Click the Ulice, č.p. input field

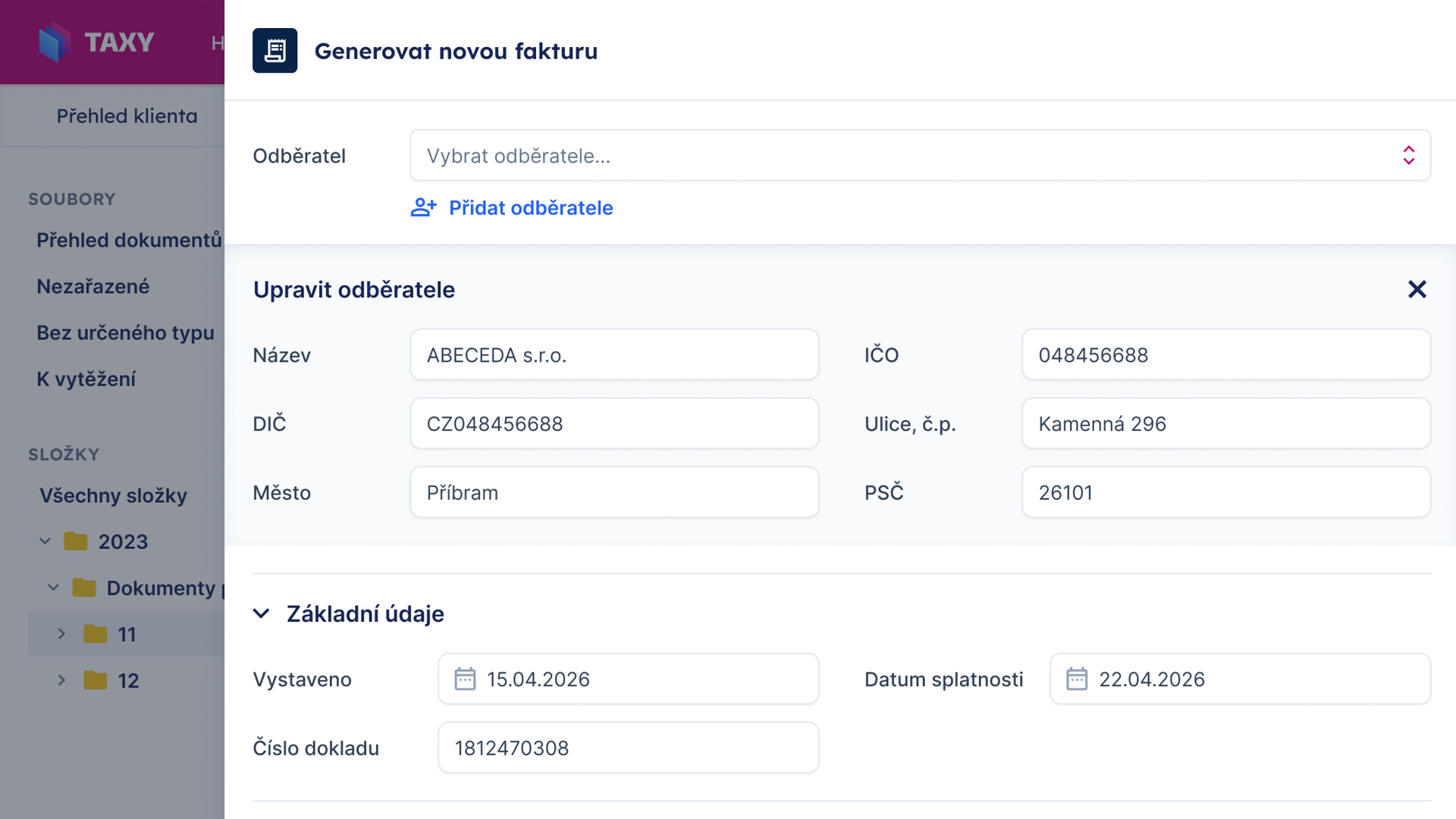click(x=1225, y=424)
